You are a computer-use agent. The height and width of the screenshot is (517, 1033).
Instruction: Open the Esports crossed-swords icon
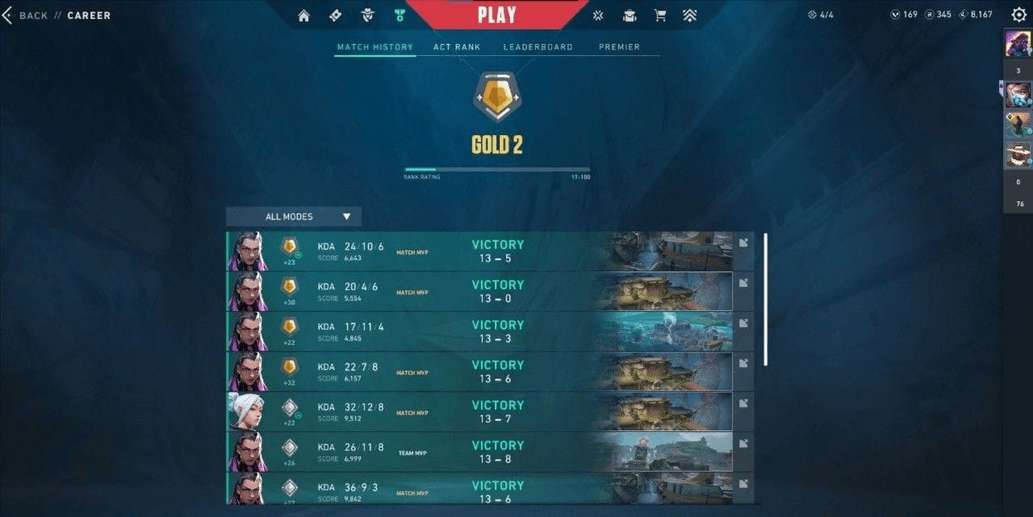(x=598, y=15)
